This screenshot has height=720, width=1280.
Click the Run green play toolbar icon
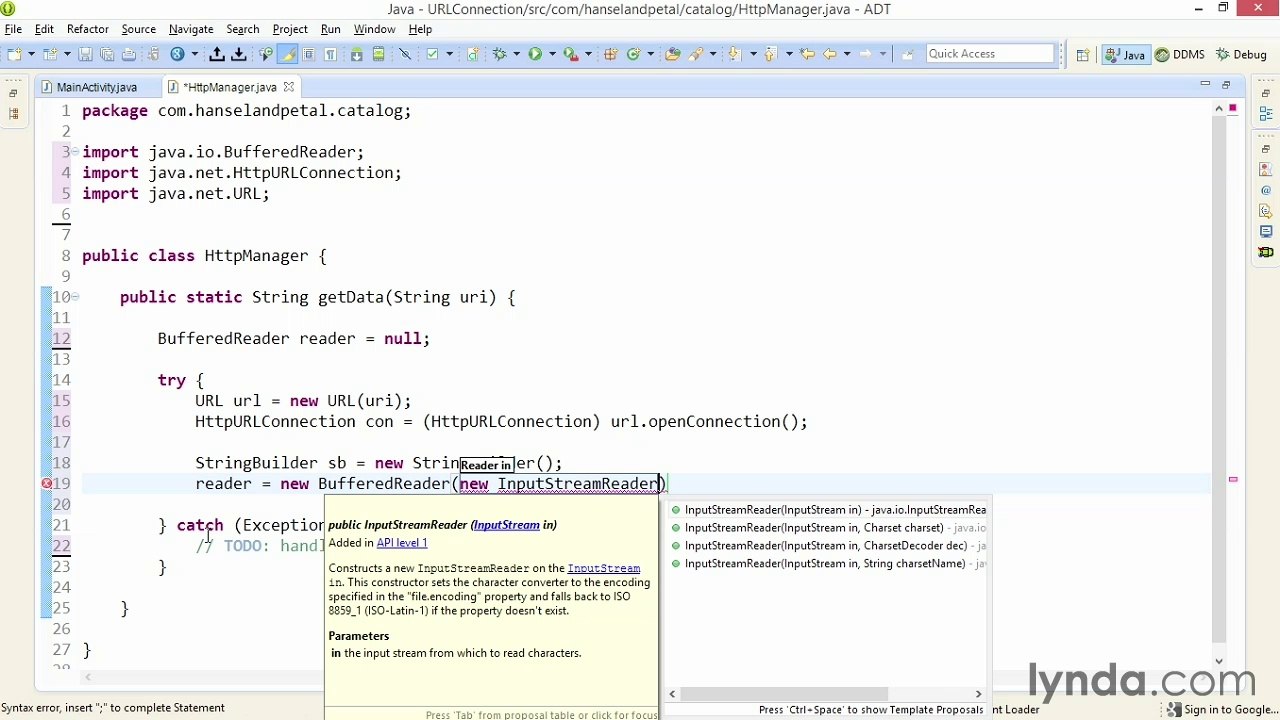[x=535, y=54]
